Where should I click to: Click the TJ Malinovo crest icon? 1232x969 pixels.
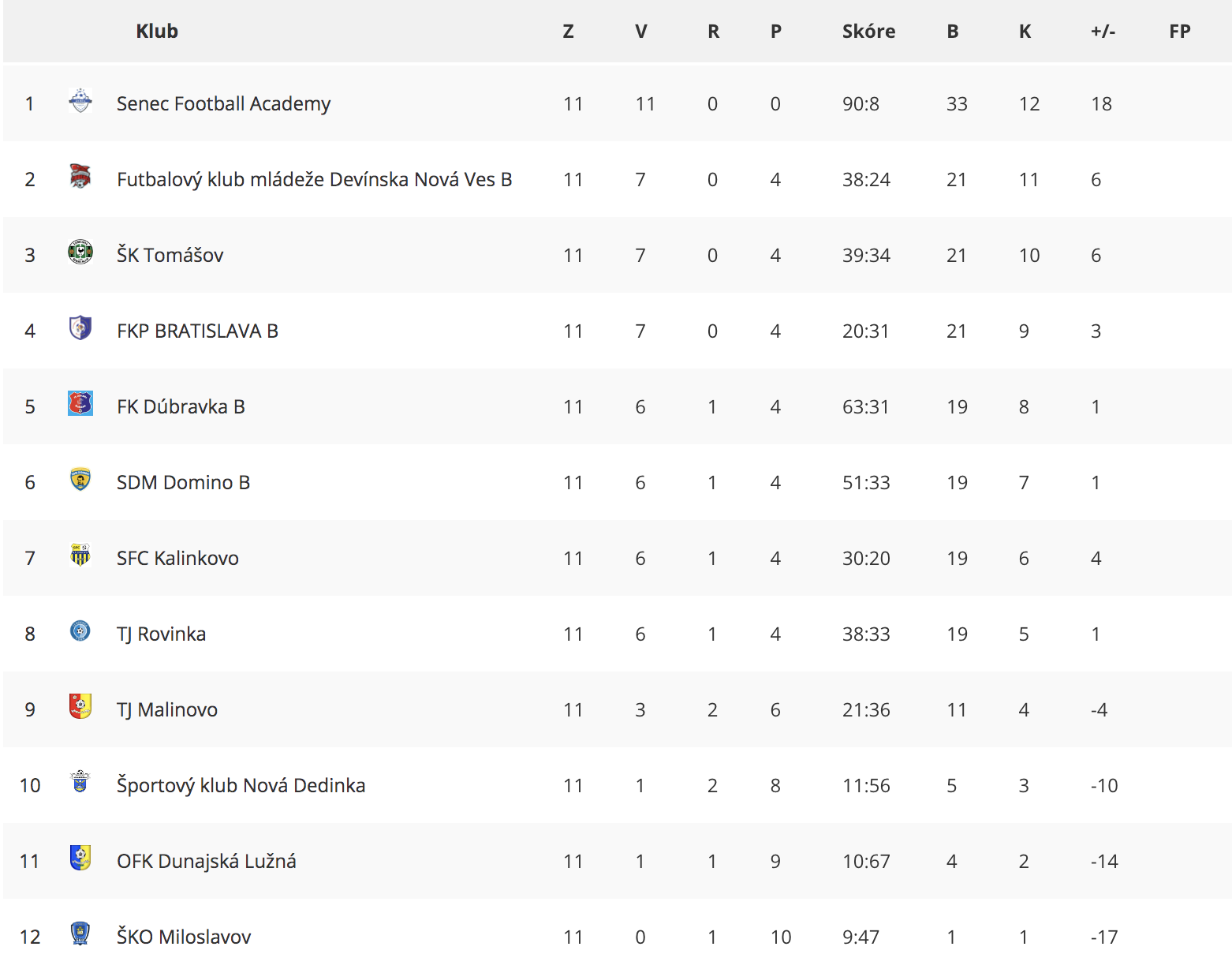[80, 707]
